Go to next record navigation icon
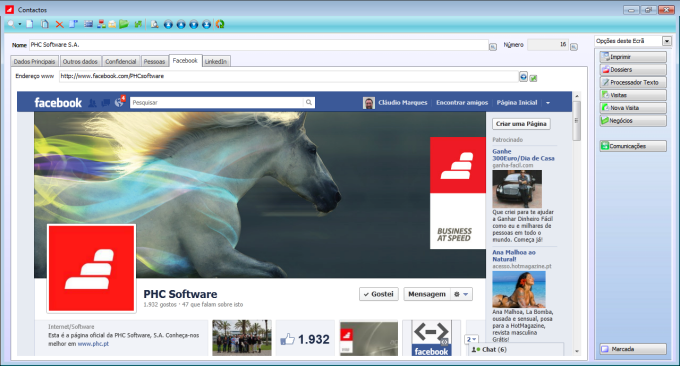Screen dimensions: 680x366 (194, 24)
